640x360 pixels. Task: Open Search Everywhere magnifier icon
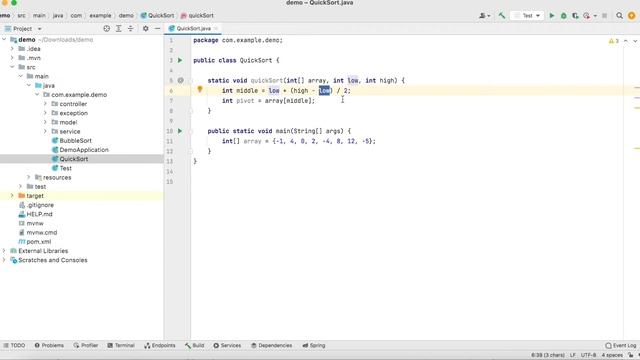(x=620, y=16)
